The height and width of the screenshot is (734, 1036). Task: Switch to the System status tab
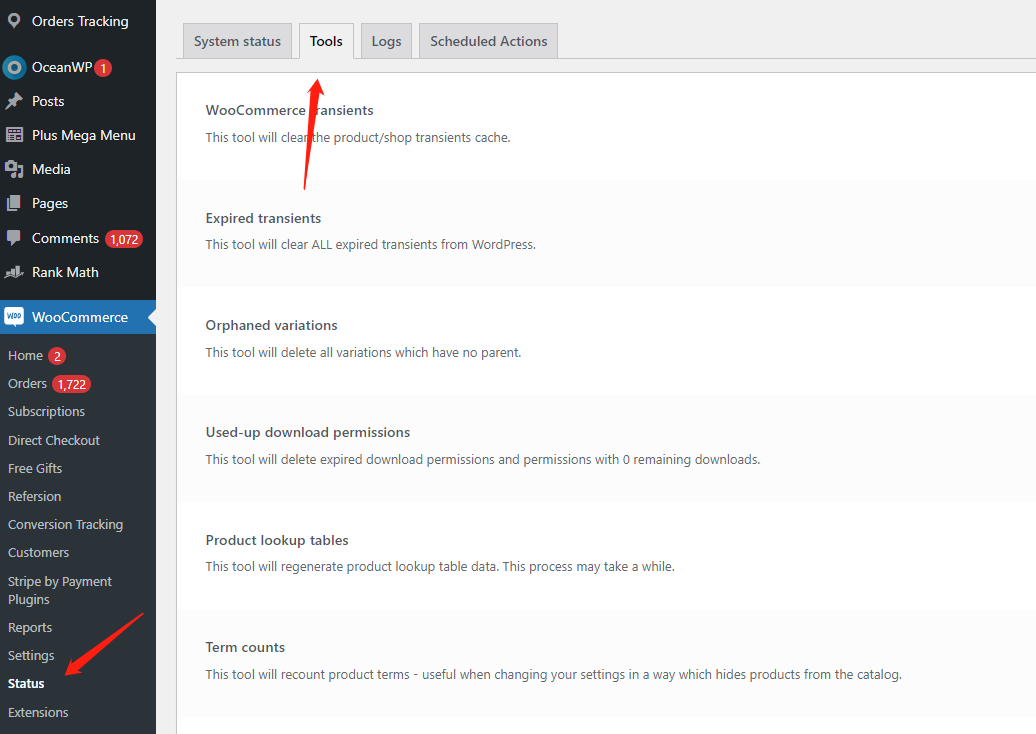coord(237,41)
